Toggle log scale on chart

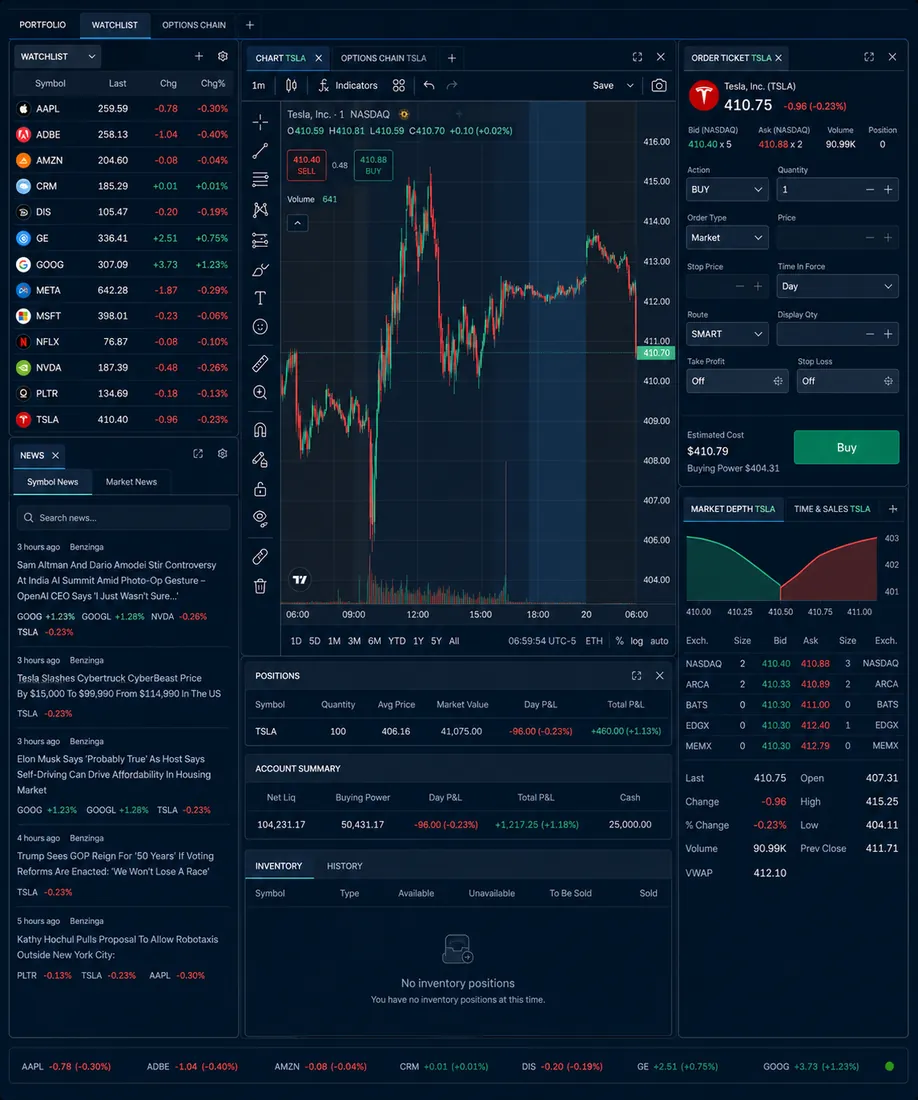pyautogui.click(x=637, y=641)
